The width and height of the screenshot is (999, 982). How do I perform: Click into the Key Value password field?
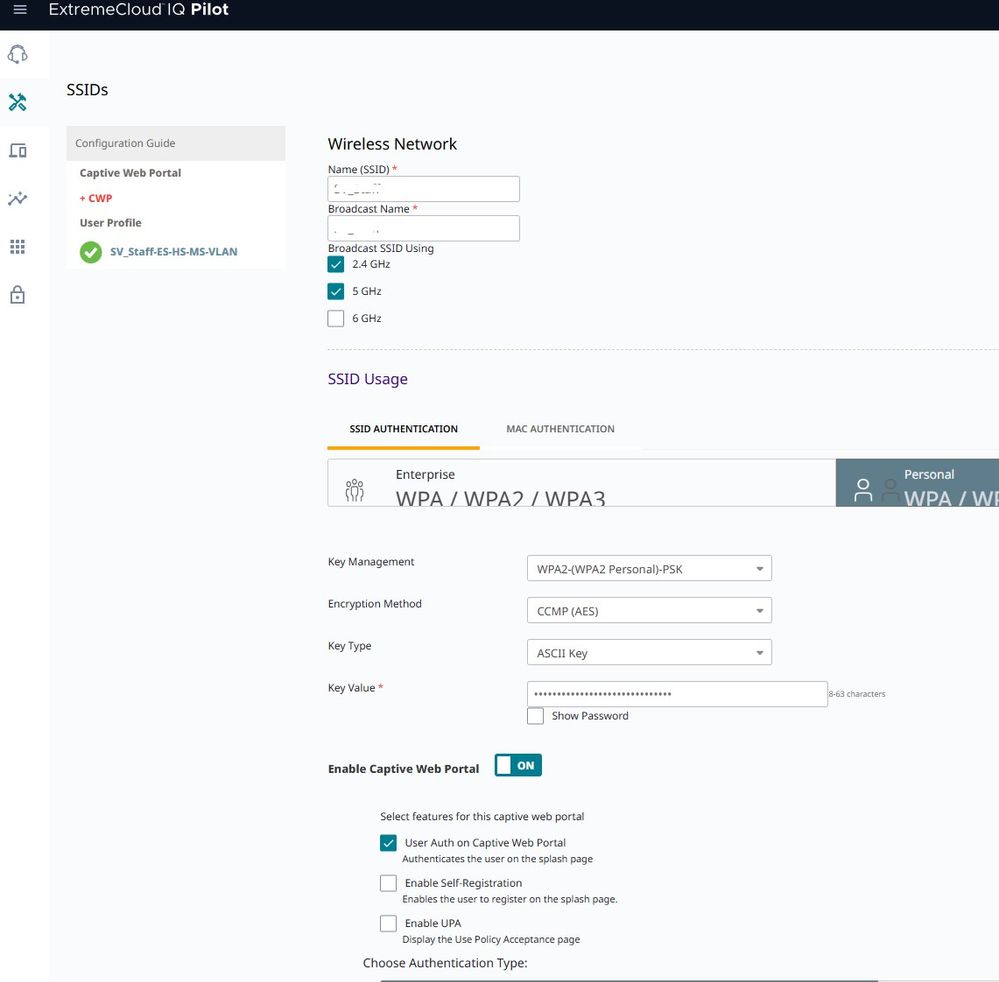tap(676, 694)
